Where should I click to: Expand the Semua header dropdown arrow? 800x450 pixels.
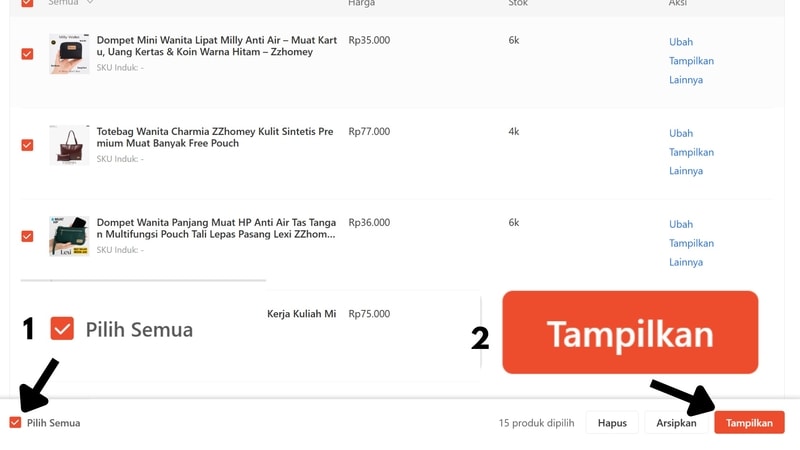90,3
